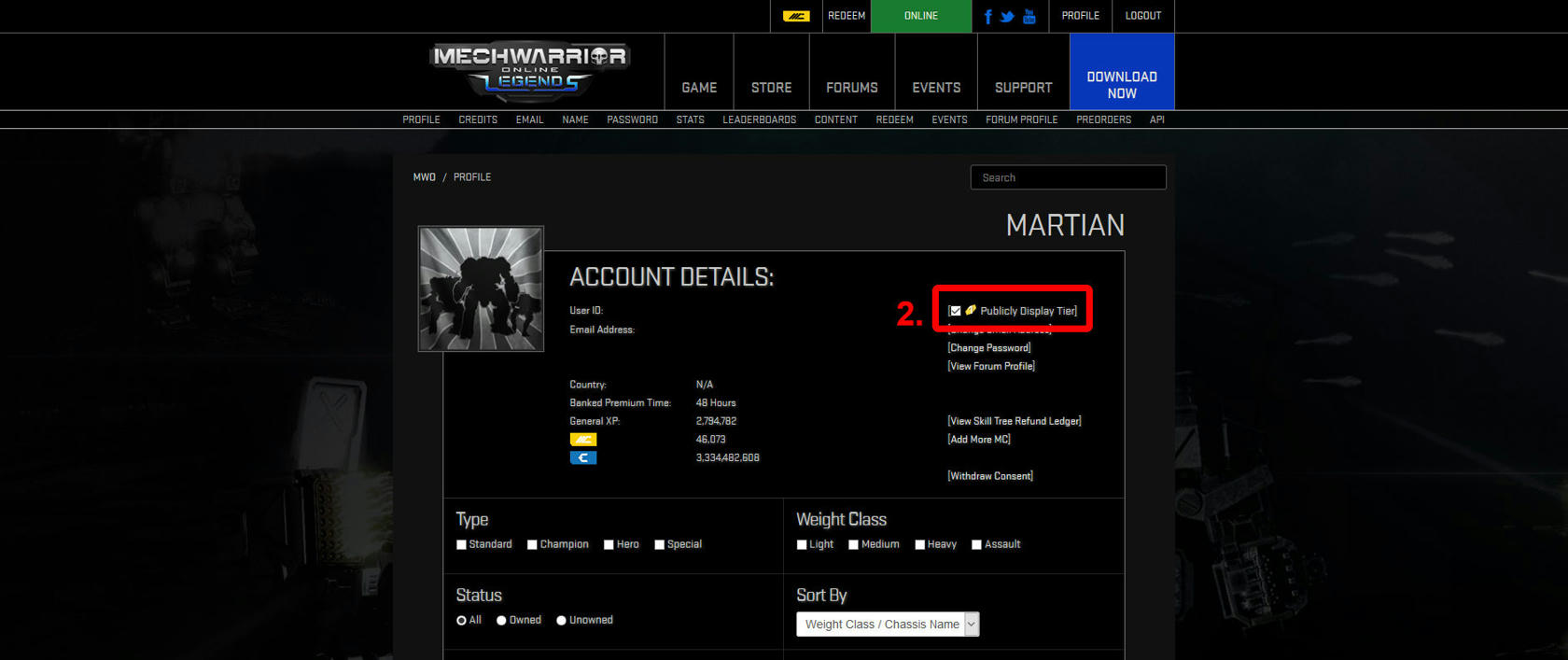The height and width of the screenshot is (660, 1568).
Task: Go to the PREORDERS submenu tab
Action: 1103,119
